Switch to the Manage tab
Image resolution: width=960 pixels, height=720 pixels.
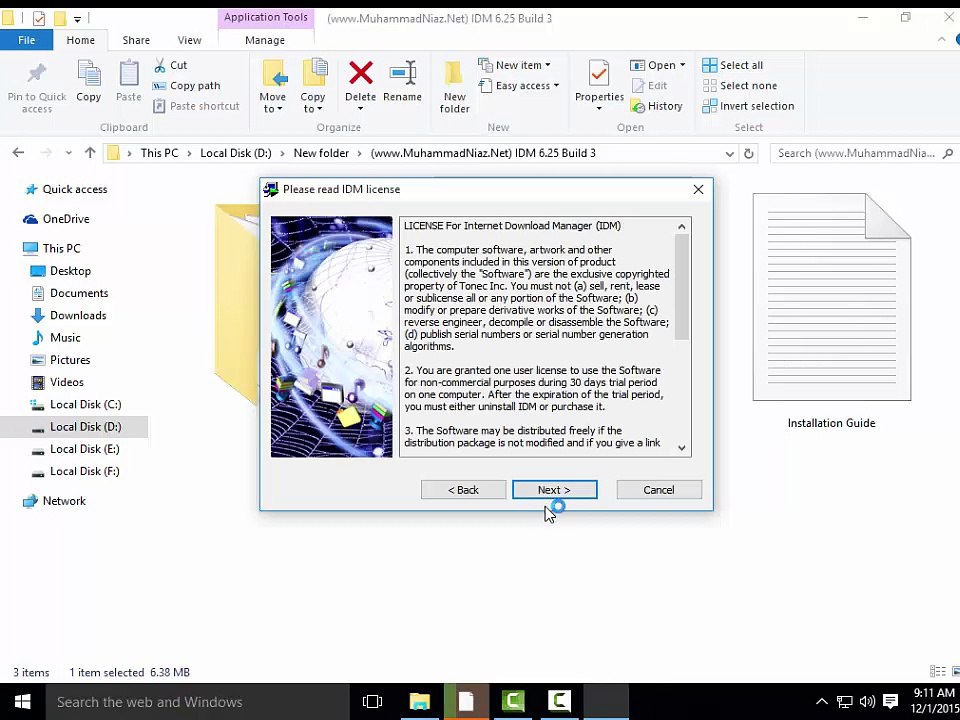265,40
